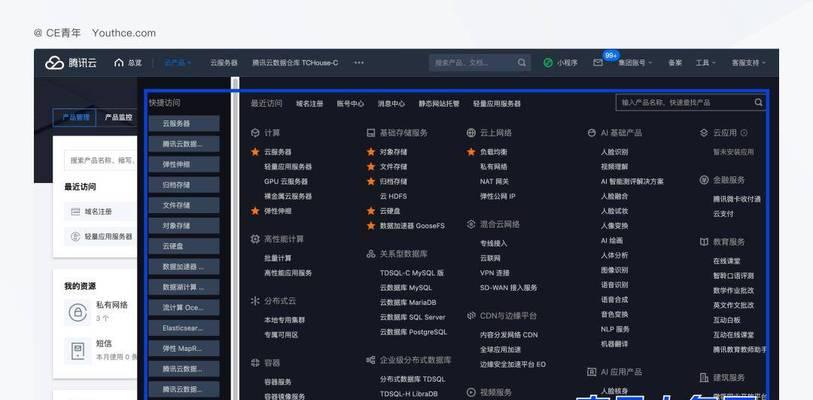Screen dimensions: 813x400
Task: Click the three-dots more icon in top bar
Action: click(x=359, y=63)
